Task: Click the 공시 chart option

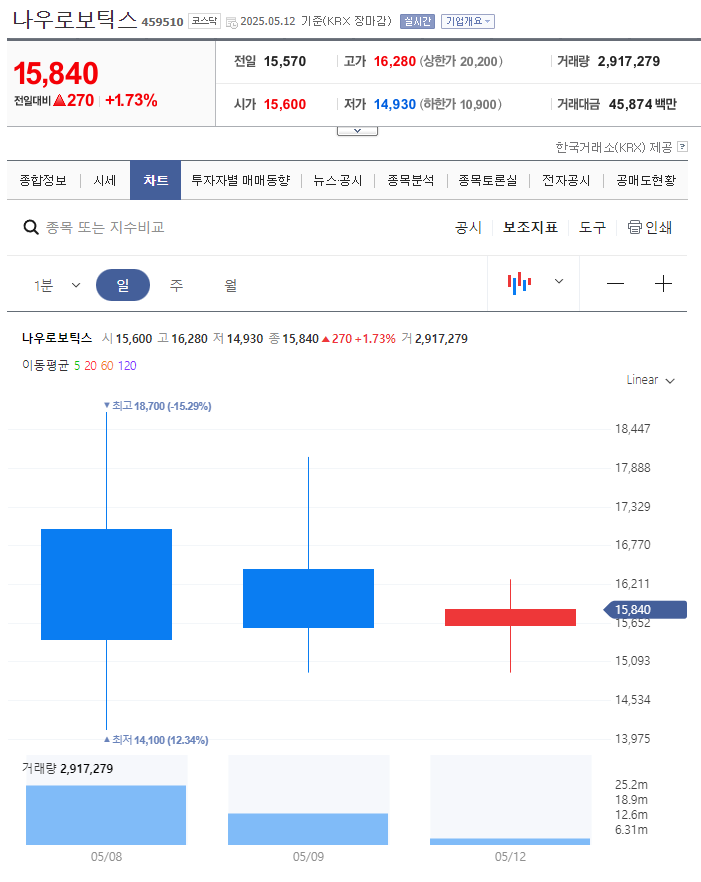Action: [468, 227]
